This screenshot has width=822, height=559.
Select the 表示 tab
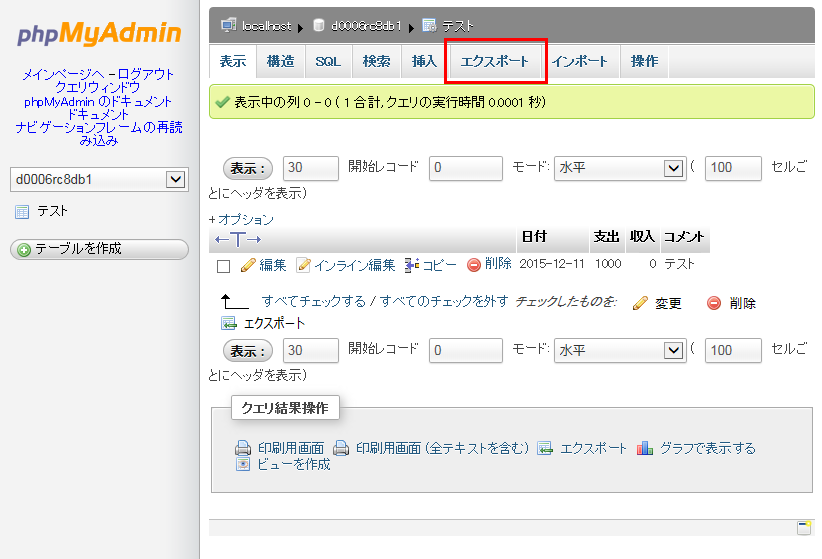[x=233, y=61]
